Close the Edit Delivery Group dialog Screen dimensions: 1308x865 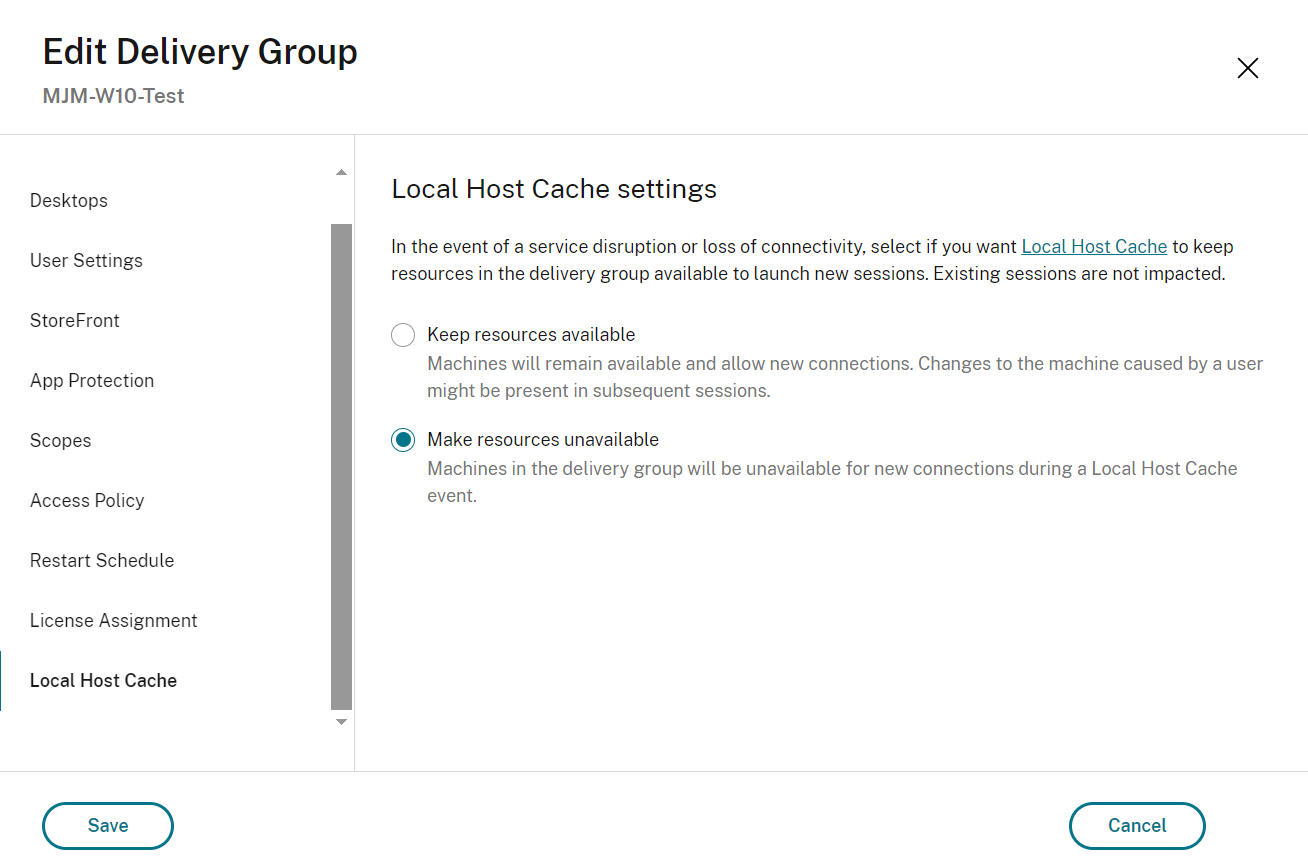click(1247, 68)
